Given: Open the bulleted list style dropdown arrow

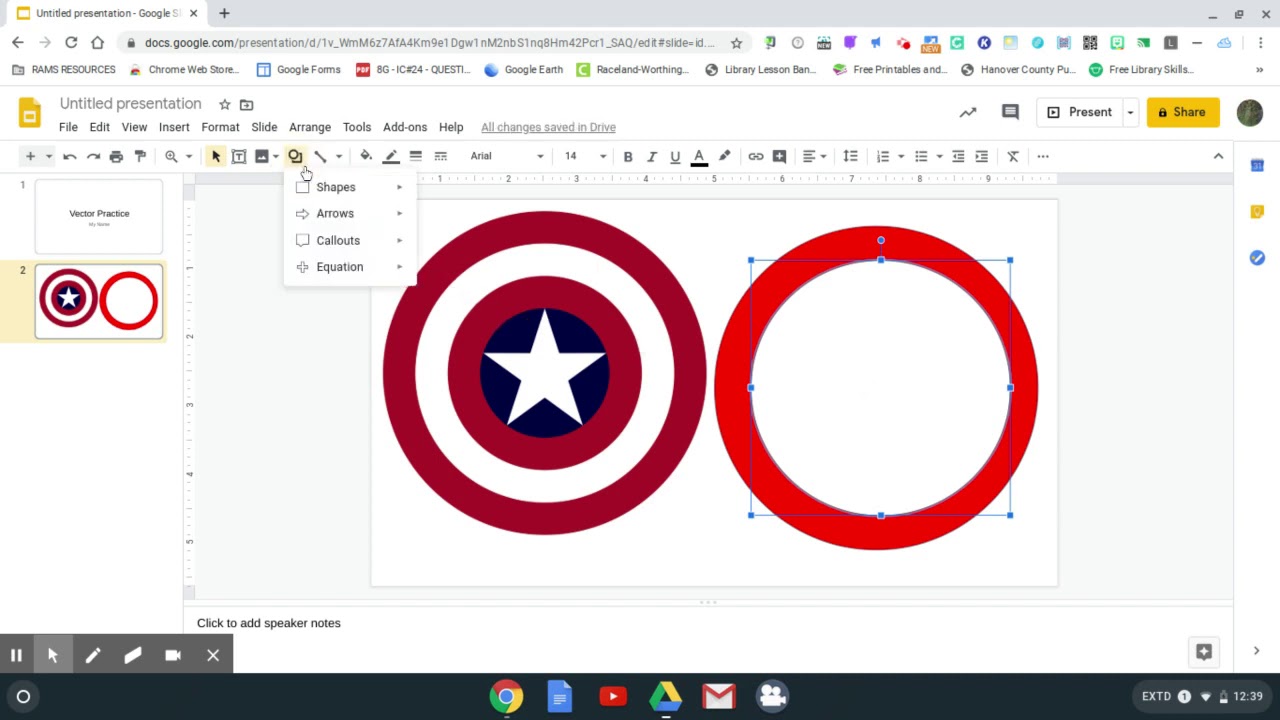Looking at the screenshot, I should [x=939, y=156].
